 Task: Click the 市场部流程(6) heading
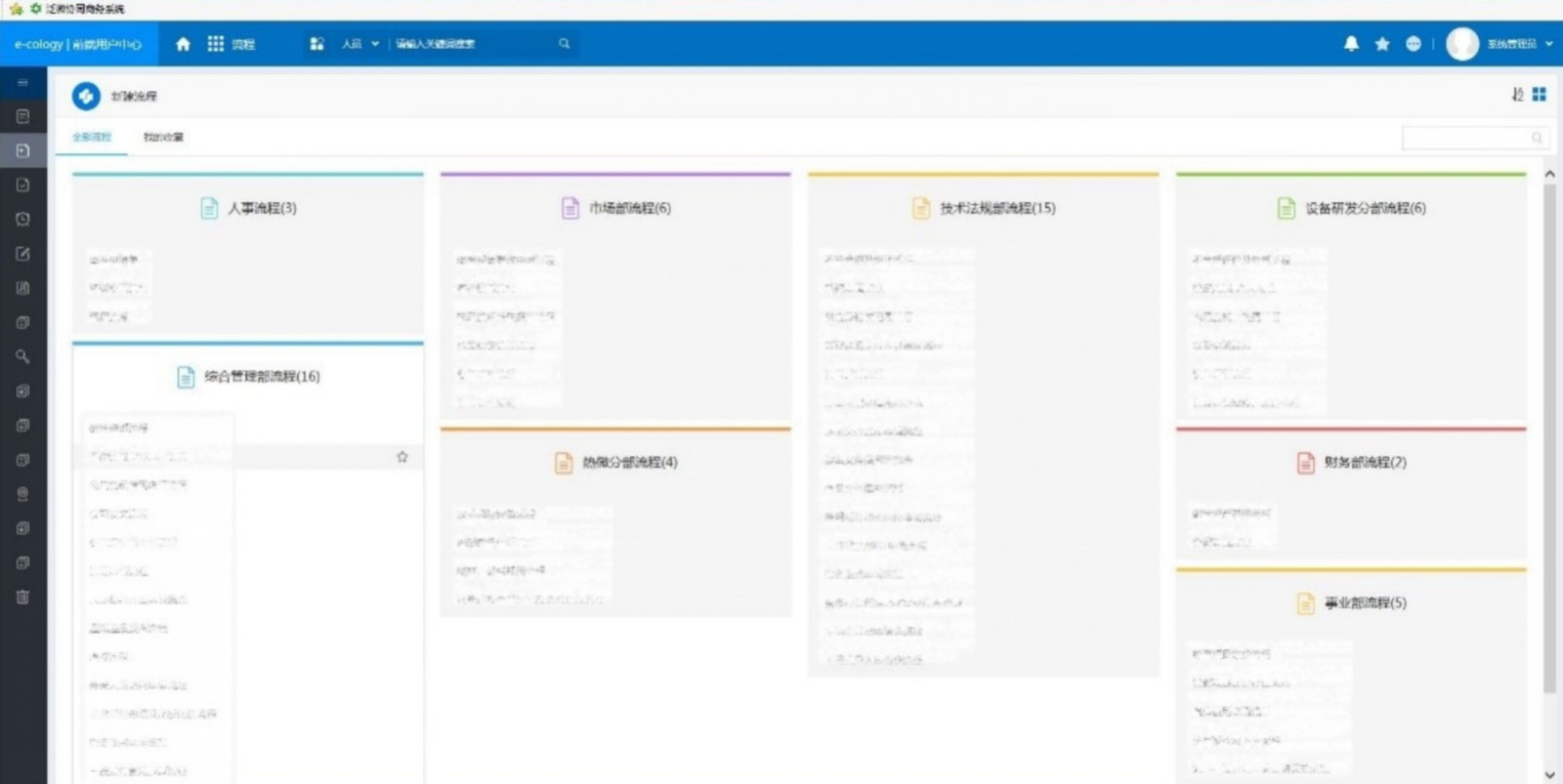[630, 208]
